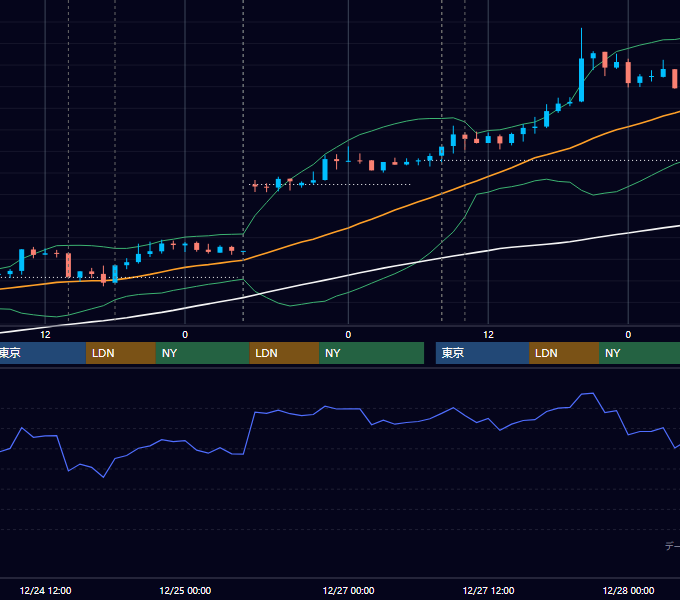Screen dimensions: 680x600
Task: Click the 東京 session bar above 12/27 12:00
Action: pyautogui.click(x=482, y=353)
